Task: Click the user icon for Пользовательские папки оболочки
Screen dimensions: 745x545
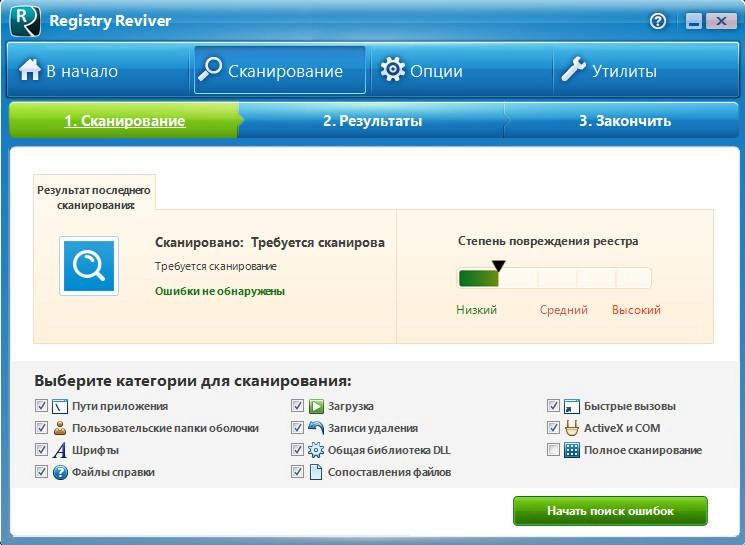Action: [60, 428]
